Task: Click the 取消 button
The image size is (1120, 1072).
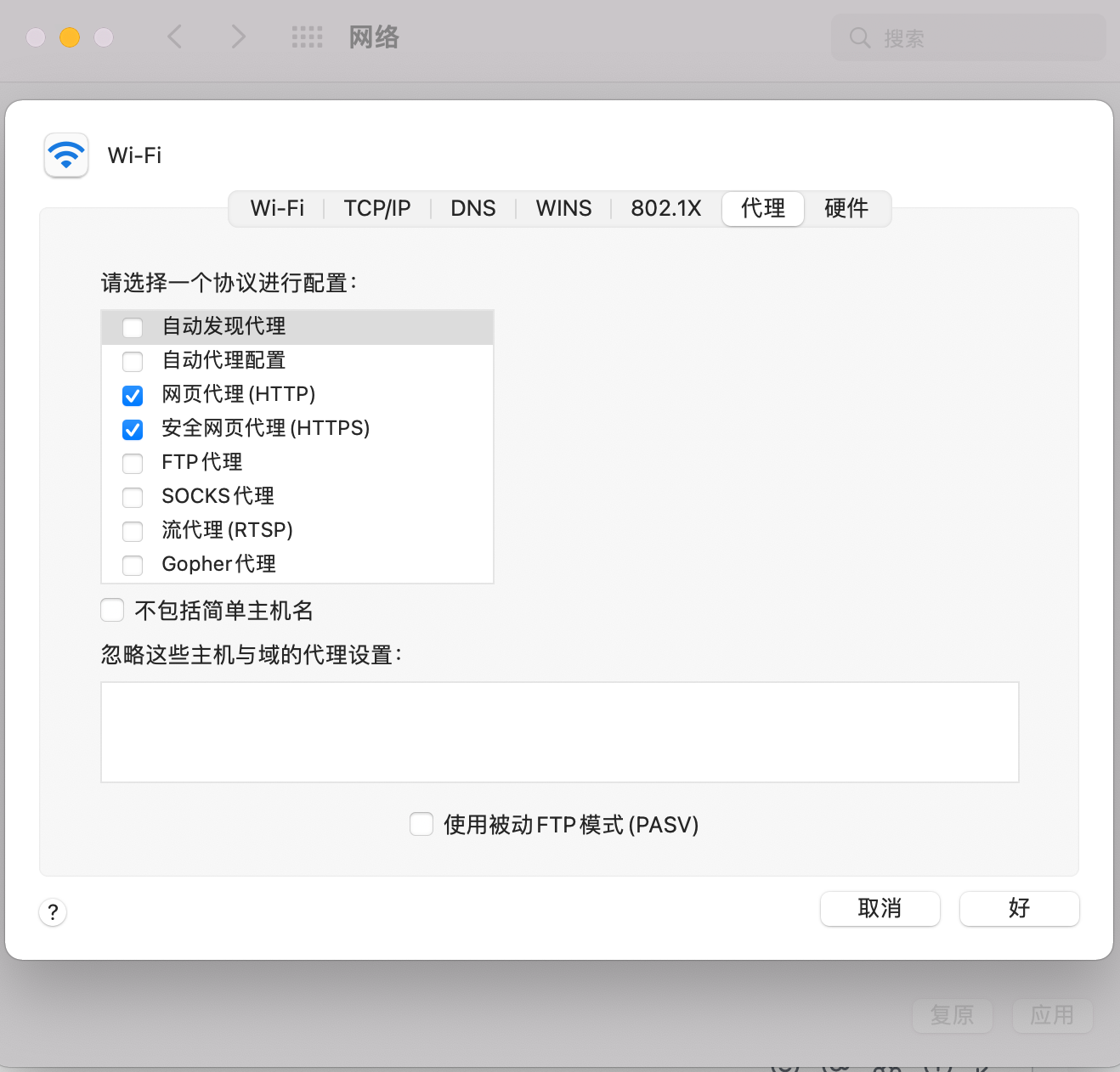Action: coord(880,909)
